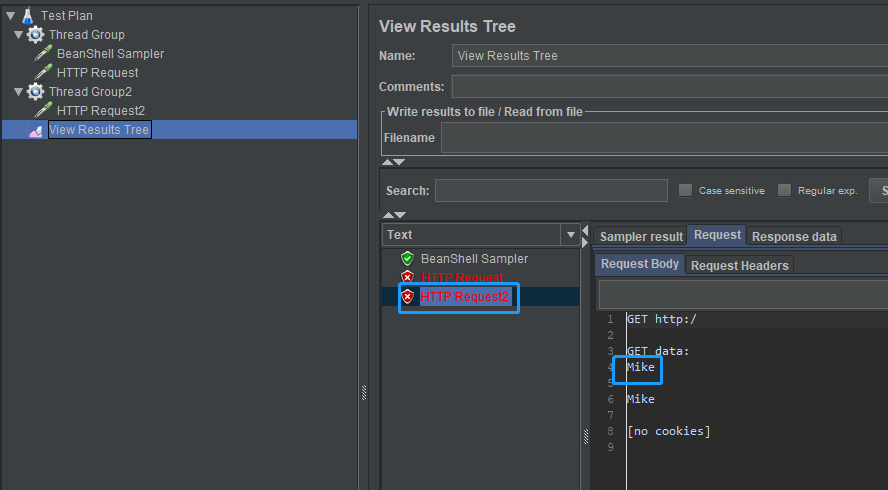Click the View Results Tree listener icon
The height and width of the screenshot is (490, 888).
coord(36,131)
